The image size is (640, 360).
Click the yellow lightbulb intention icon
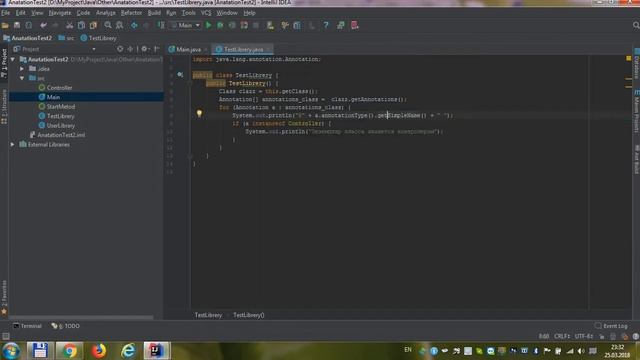click(x=199, y=113)
